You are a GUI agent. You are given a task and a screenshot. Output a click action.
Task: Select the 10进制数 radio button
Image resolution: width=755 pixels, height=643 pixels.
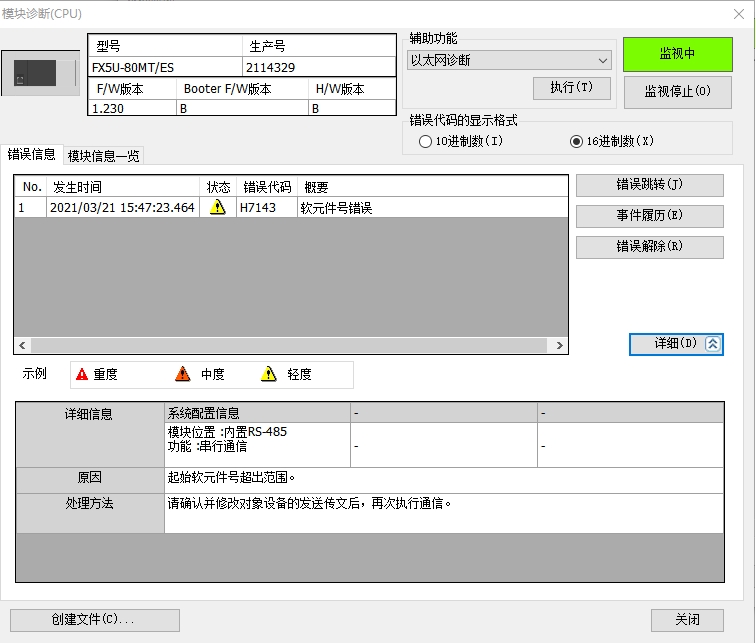tap(426, 141)
